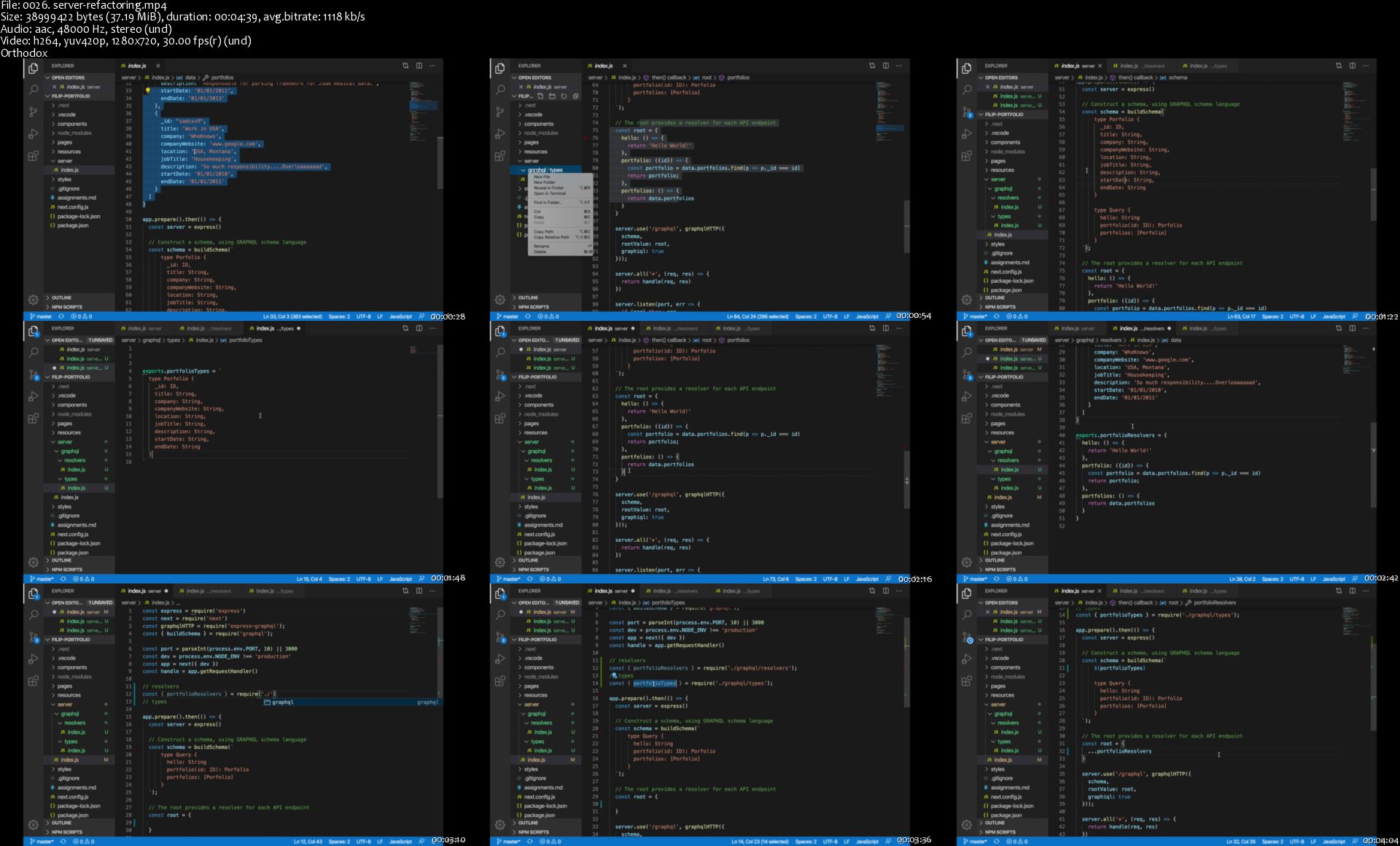The width and height of the screenshot is (1400, 846).
Task: Select graphql autocomplete suggestion in 00:03:10 frame
Action: tap(352, 702)
